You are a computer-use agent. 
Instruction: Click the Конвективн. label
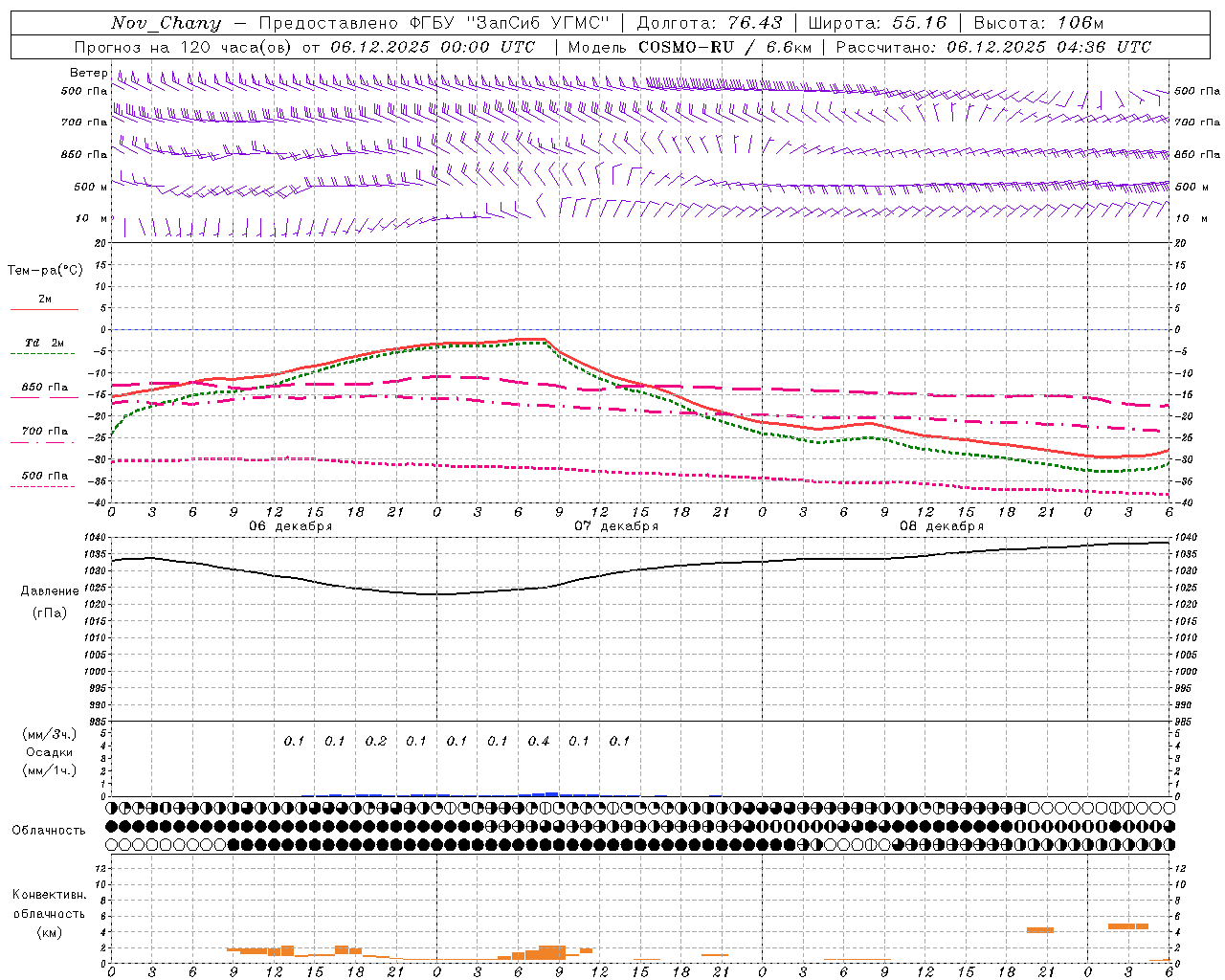point(49,895)
